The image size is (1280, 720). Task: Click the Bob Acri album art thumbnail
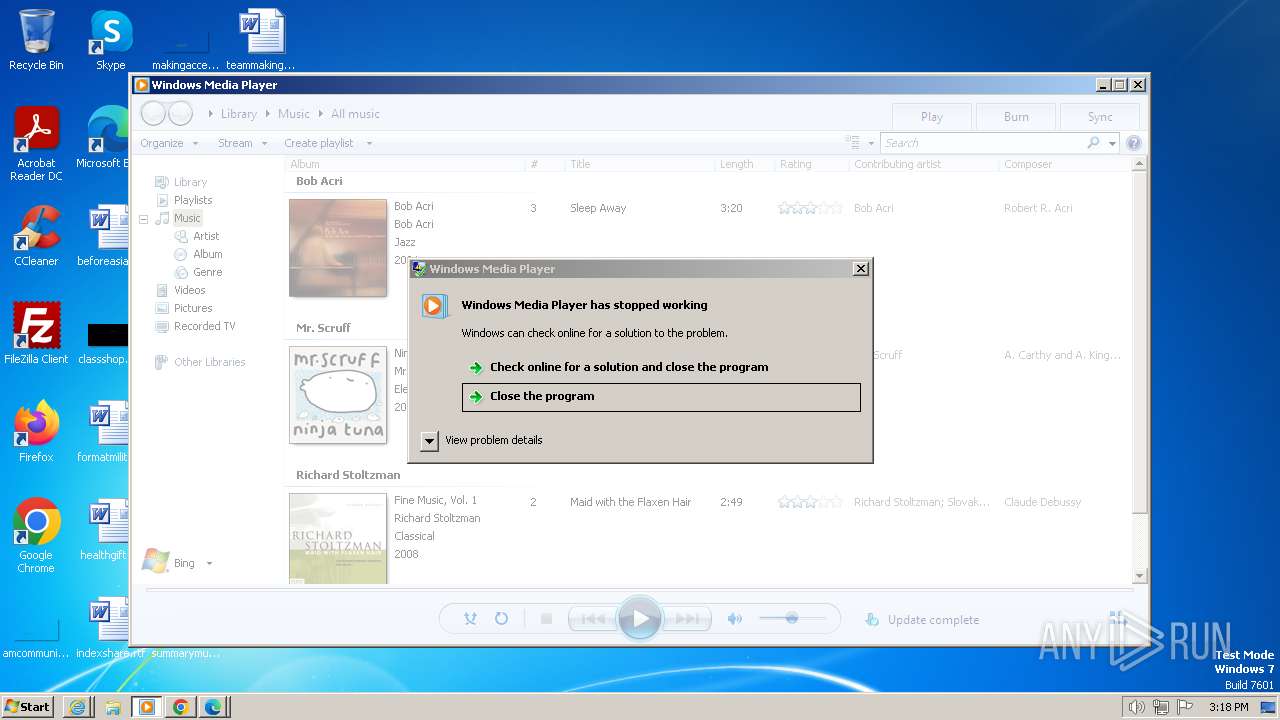click(338, 248)
